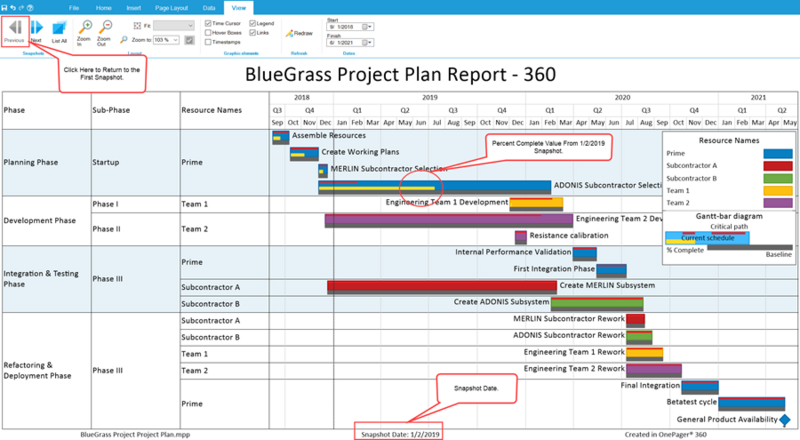Click the Zoom Out magnifier
800x440 pixels.
104,33
